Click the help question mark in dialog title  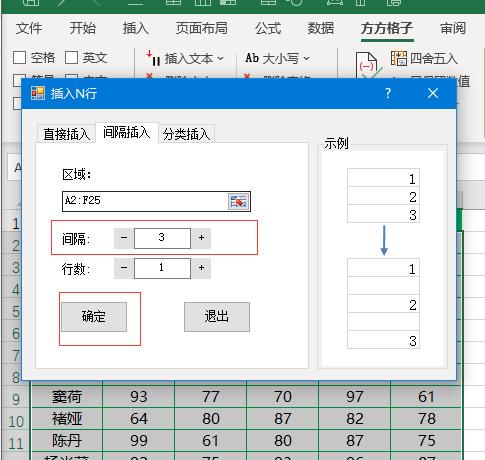tap(388, 93)
